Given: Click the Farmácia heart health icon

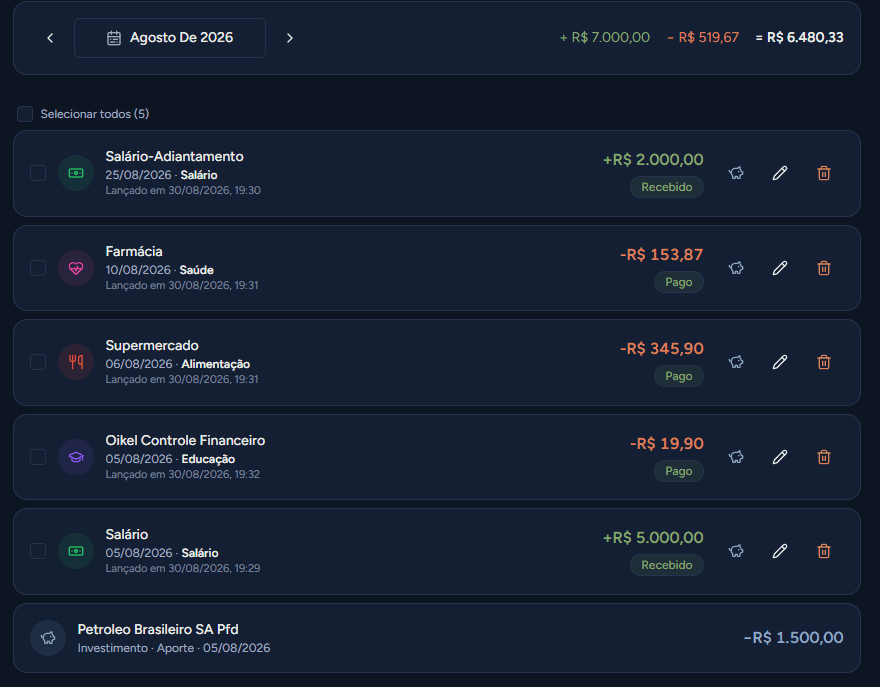Looking at the screenshot, I should point(76,268).
